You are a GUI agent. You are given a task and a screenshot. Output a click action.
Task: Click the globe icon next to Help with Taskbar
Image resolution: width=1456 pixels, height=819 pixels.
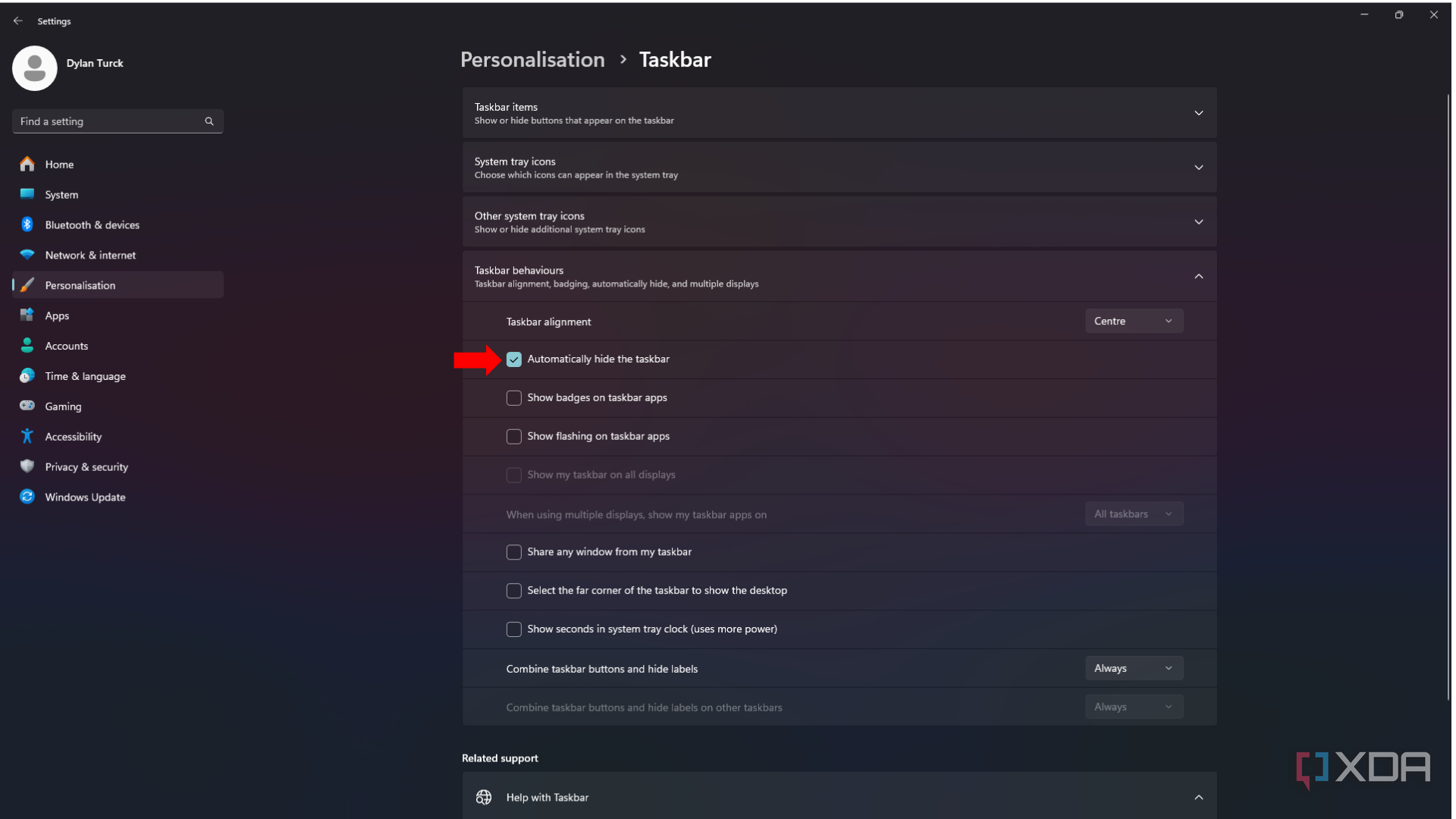tap(483, 797)
